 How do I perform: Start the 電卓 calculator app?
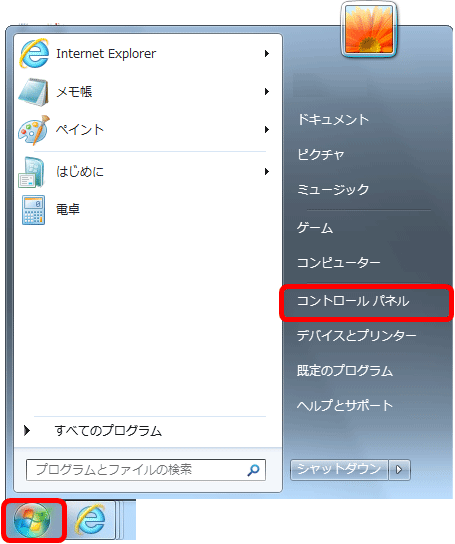[33, 210]
